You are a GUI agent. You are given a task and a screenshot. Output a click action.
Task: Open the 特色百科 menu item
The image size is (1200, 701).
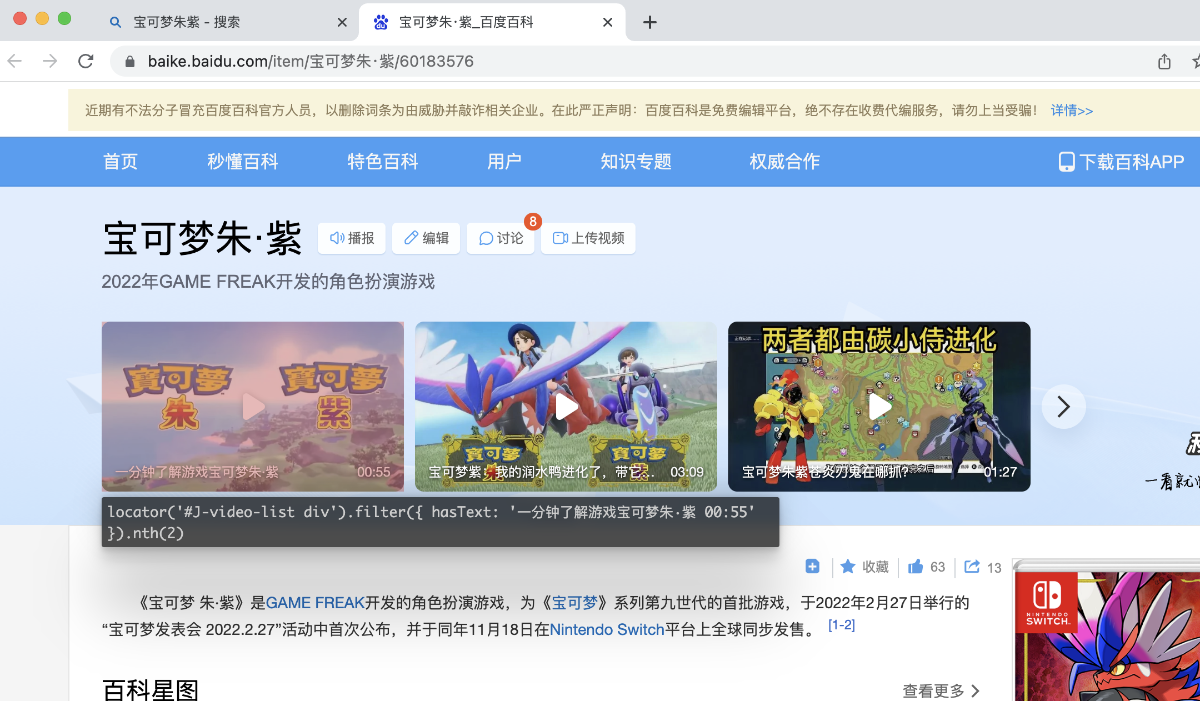[x=383, y=162]
